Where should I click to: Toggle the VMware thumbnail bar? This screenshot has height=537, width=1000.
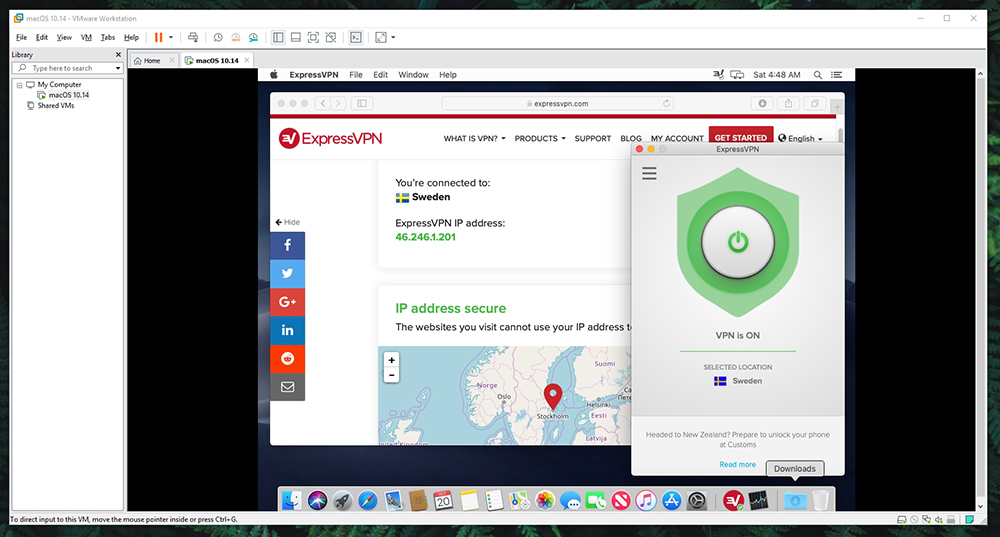tap(296, 38)
